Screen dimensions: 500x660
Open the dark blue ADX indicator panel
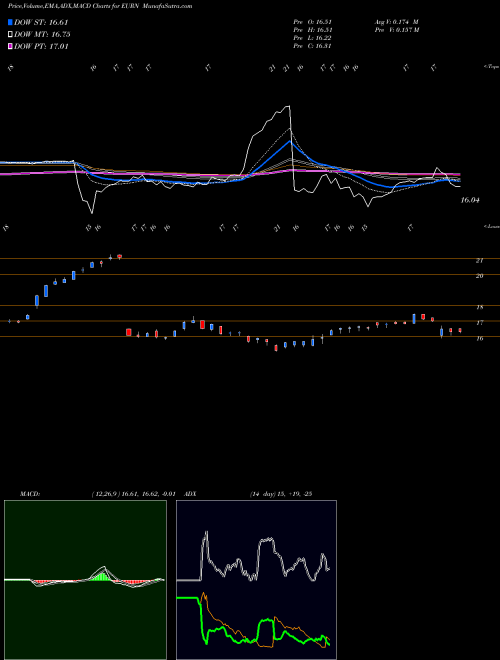pyautogui.click(x=256, y=580)
